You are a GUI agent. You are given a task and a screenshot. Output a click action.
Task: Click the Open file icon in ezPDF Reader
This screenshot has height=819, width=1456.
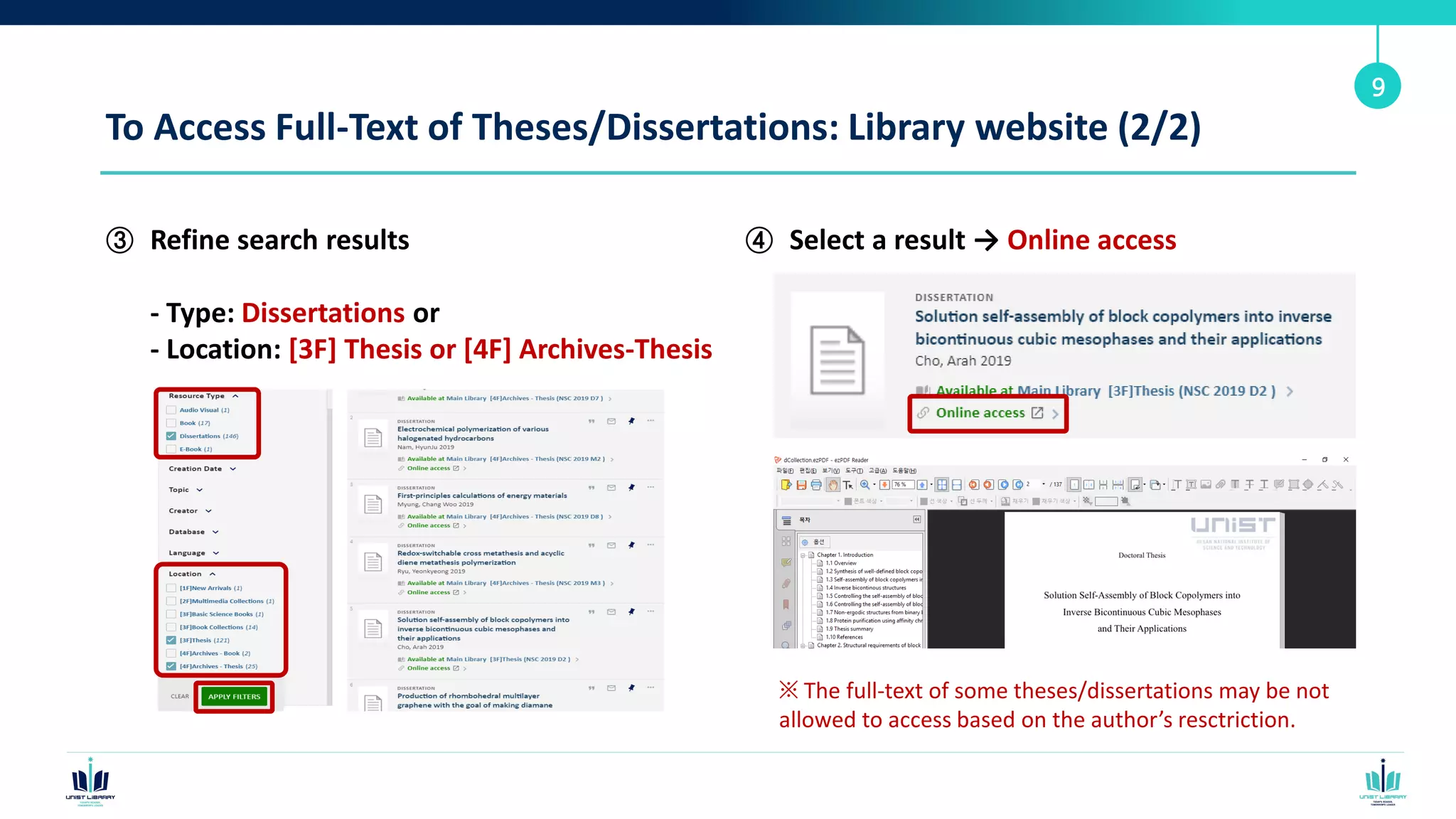click(786, 485)
